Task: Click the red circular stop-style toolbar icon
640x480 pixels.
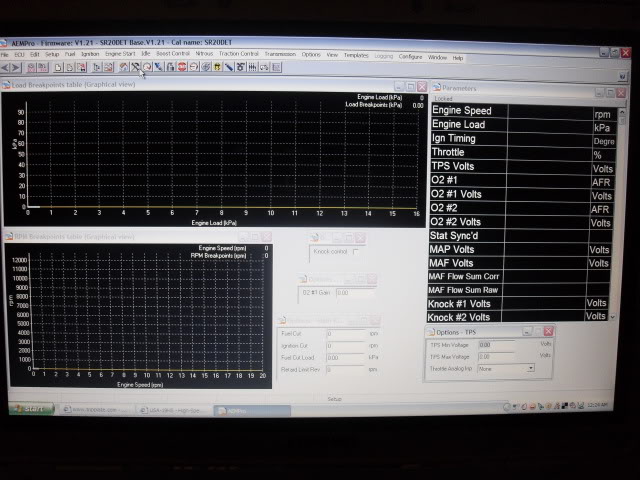Action: point(182,67)
